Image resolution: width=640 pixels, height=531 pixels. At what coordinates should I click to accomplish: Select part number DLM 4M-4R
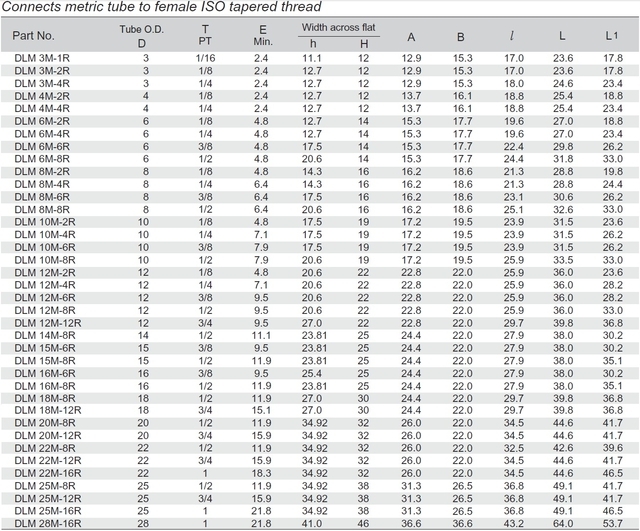tap(42, 109)
